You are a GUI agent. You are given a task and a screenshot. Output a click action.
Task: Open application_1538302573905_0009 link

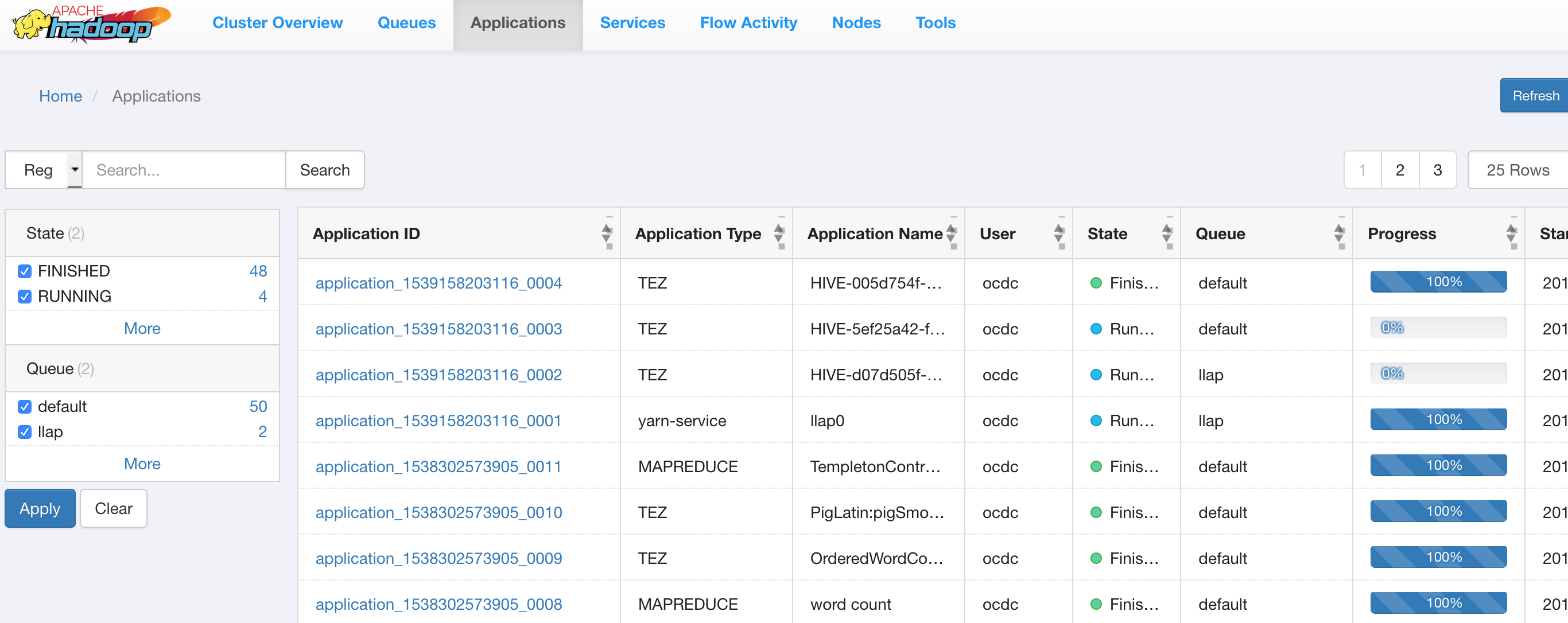click(x=438, y=559)
